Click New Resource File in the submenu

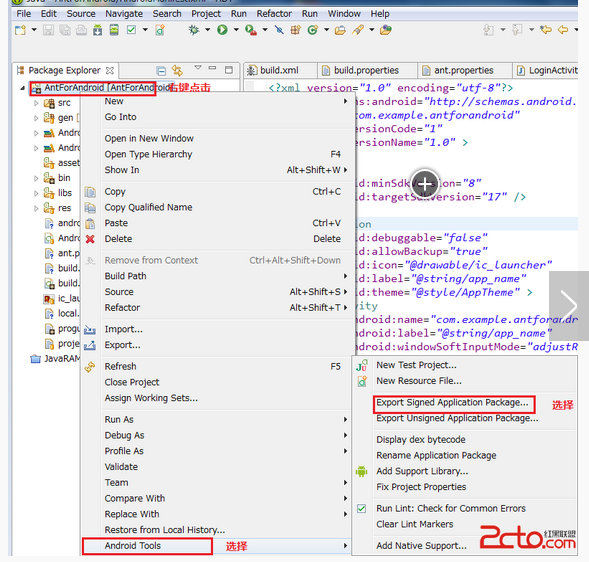[x=419, y=381]
